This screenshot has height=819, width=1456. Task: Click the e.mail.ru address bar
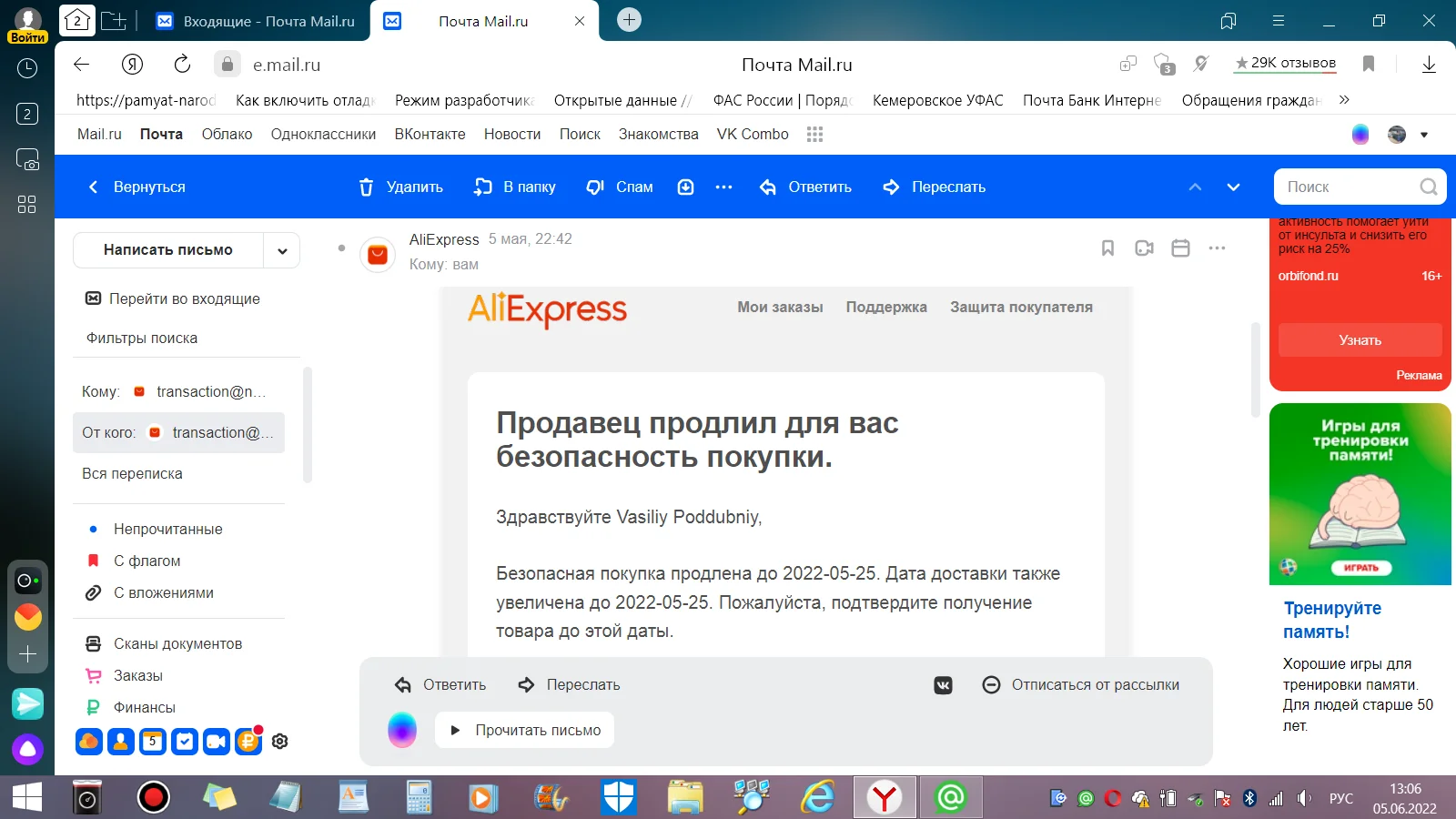point(287,65)
